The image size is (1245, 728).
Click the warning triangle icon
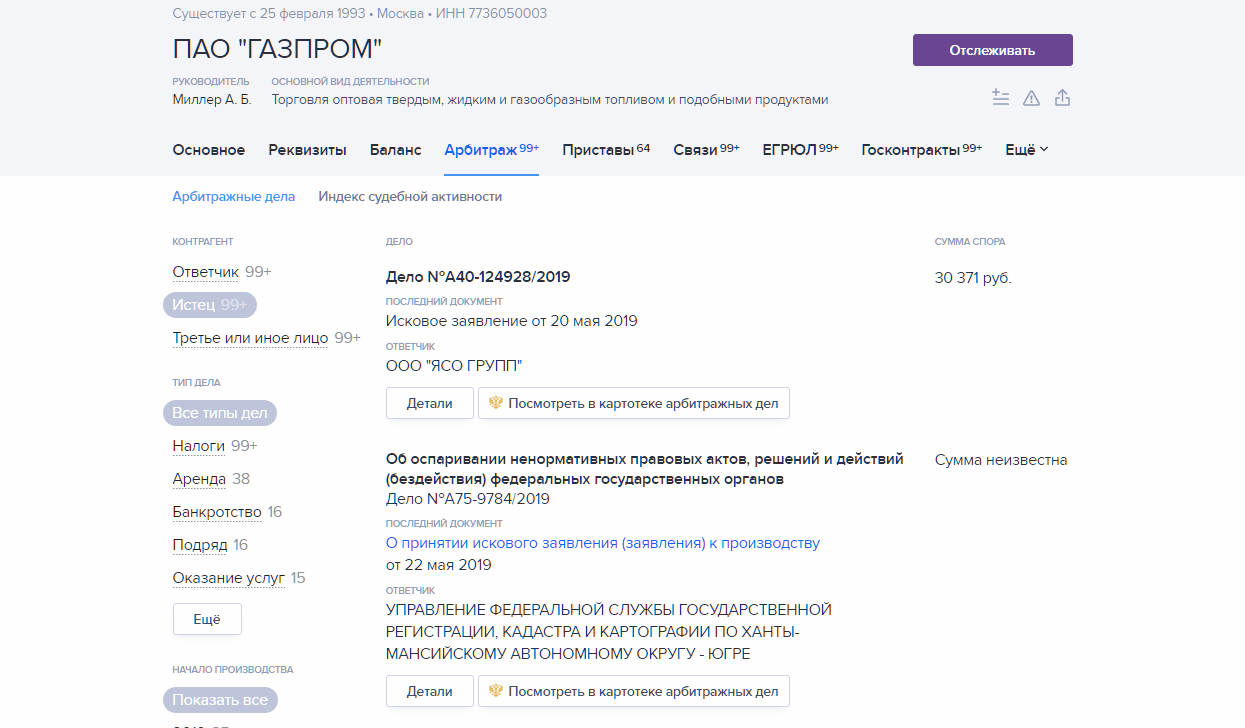click(x=1031, y=98)
